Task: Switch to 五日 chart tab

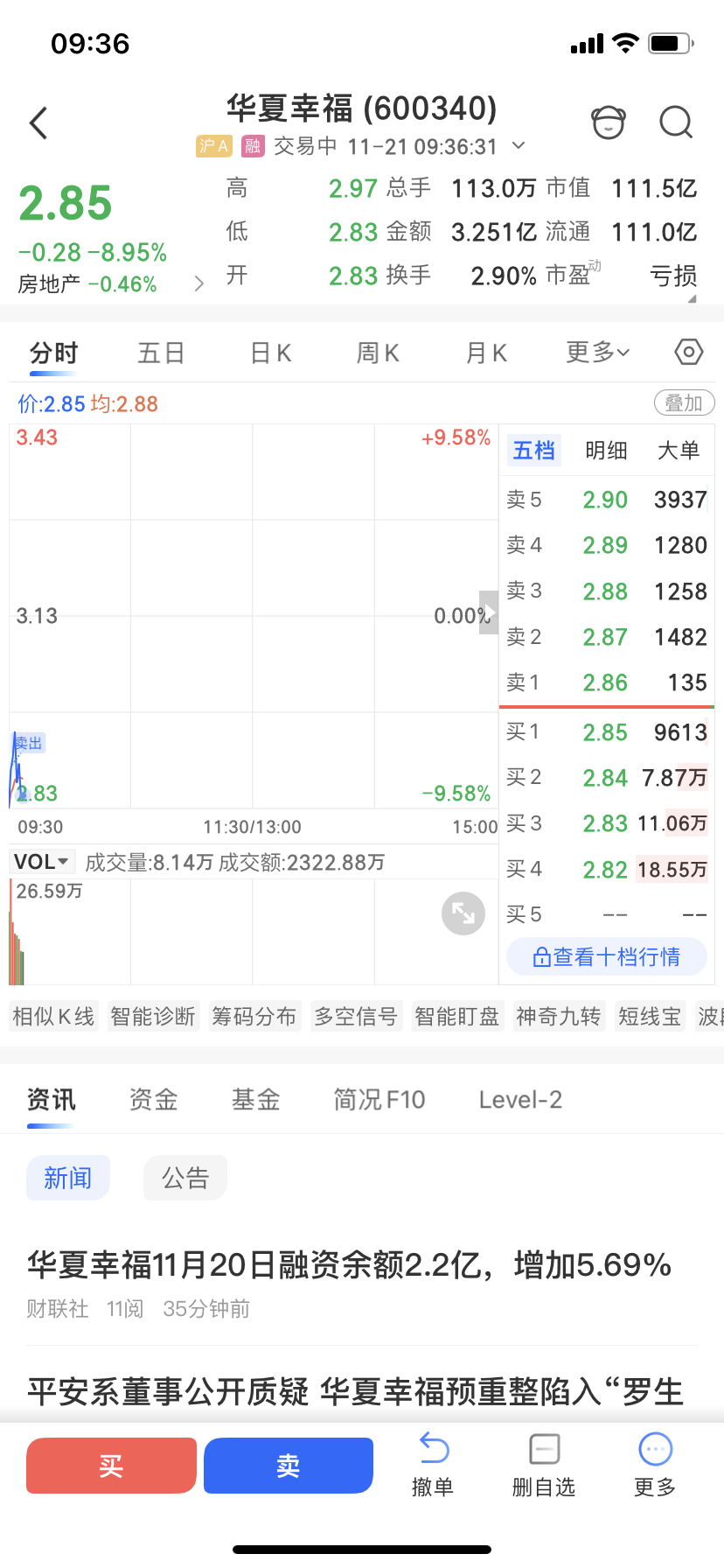Action: point(162,353)
